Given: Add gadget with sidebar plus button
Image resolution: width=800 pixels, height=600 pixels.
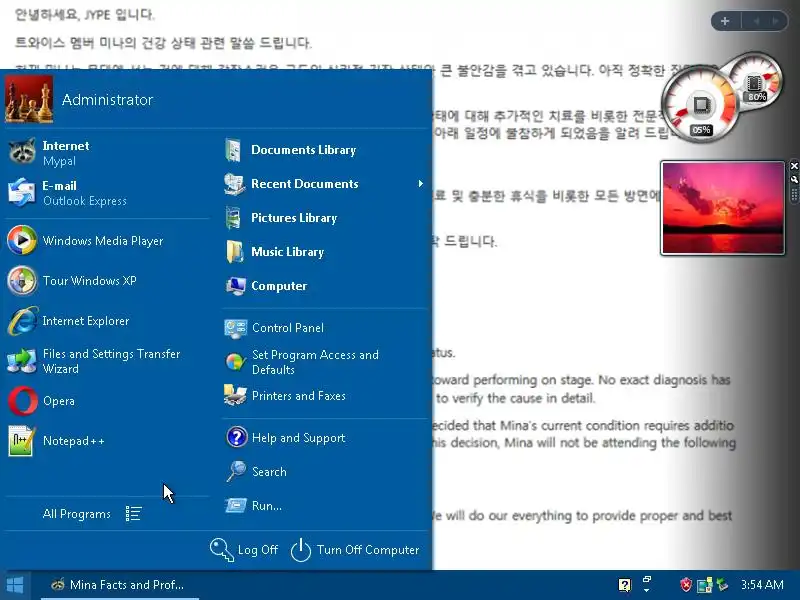Looking at the screenshot, I should tap(725, 21).
